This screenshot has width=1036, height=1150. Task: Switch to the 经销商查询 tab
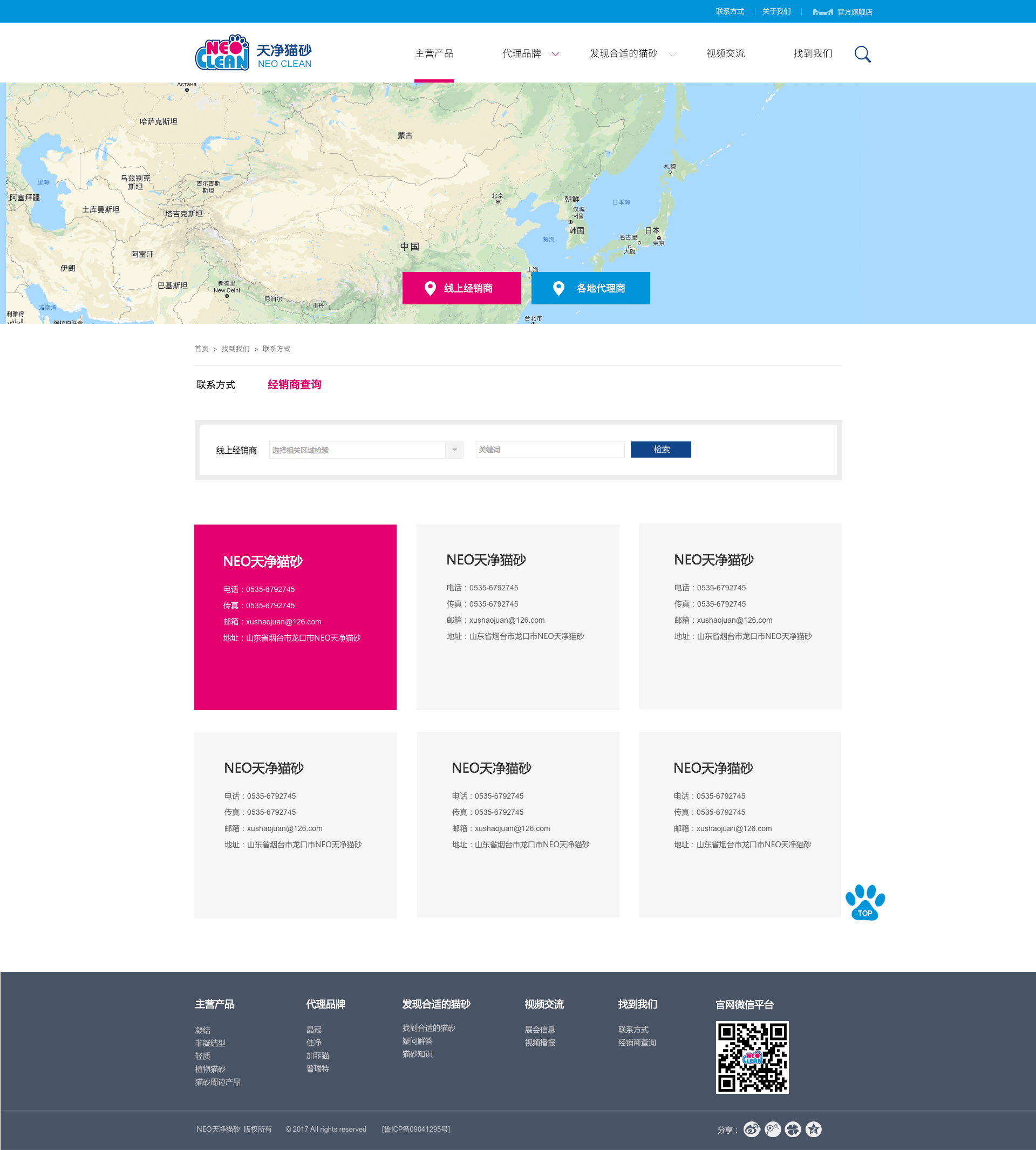294,385
